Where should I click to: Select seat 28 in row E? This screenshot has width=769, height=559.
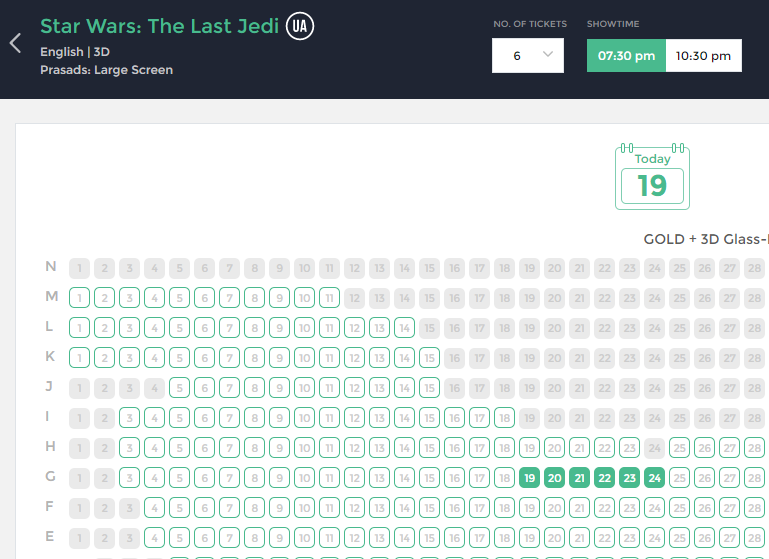pos(755,538)
